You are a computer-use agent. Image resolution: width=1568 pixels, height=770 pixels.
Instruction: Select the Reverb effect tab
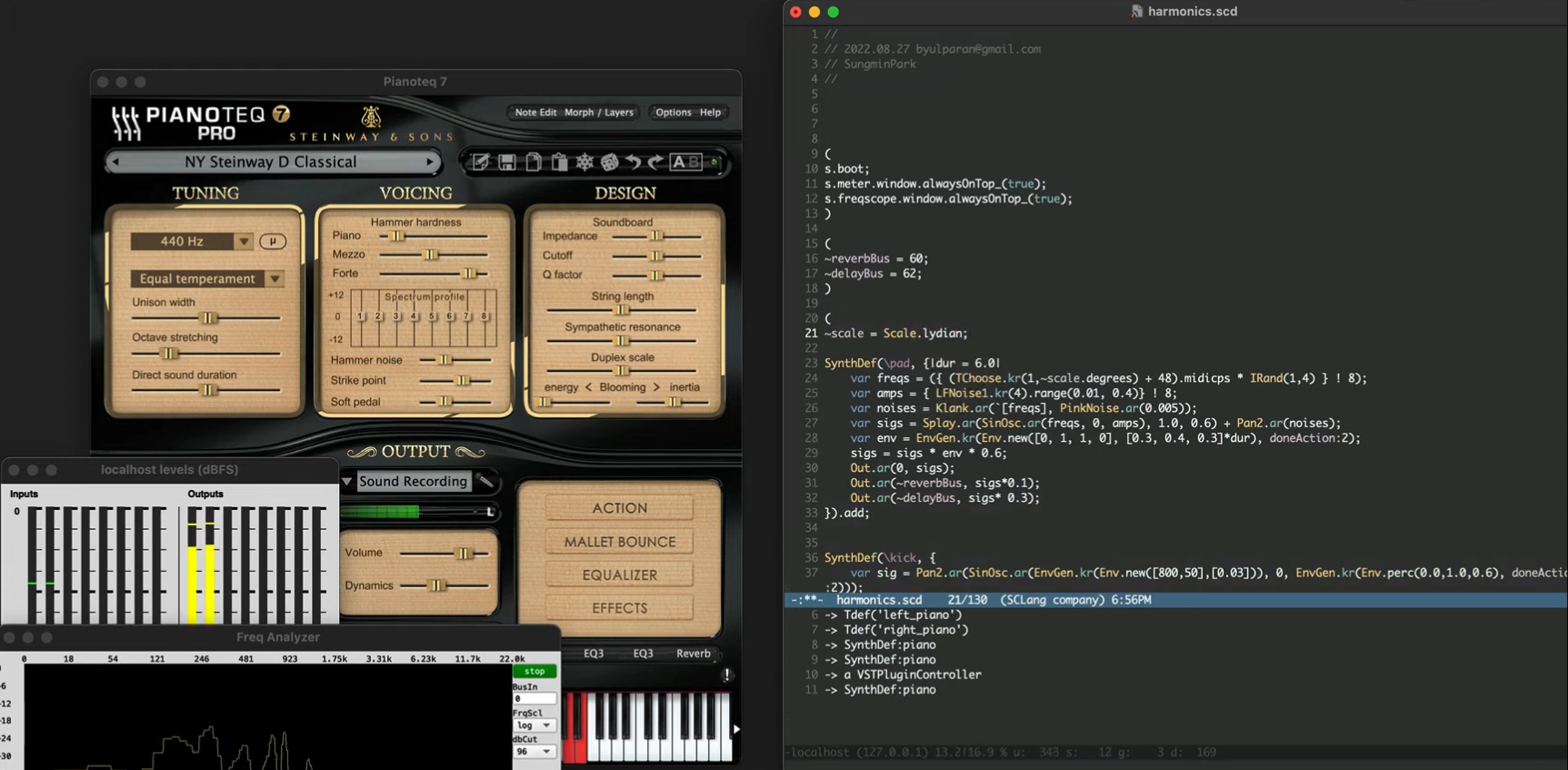click(x=694, y=654)
